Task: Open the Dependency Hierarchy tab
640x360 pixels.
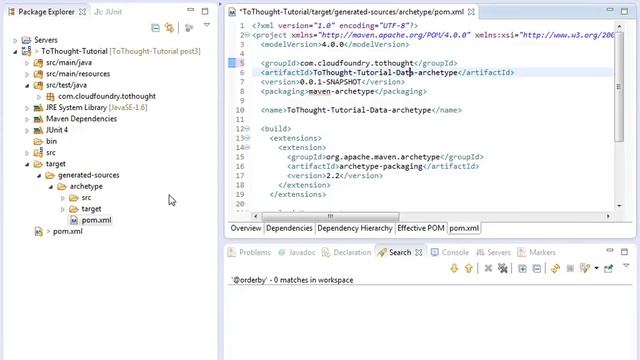Action: 355,228
